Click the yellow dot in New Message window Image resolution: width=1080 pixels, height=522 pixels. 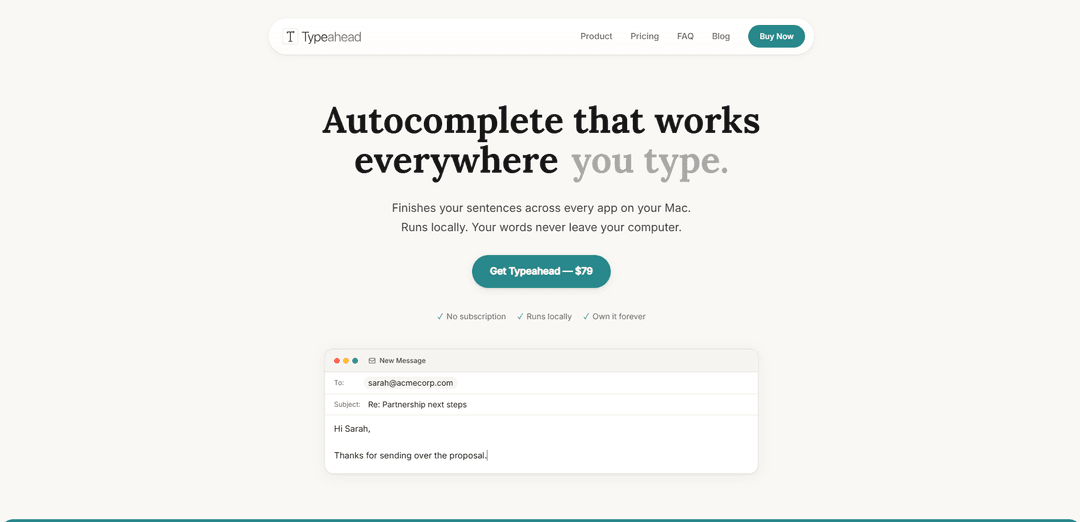click(346, 361)
